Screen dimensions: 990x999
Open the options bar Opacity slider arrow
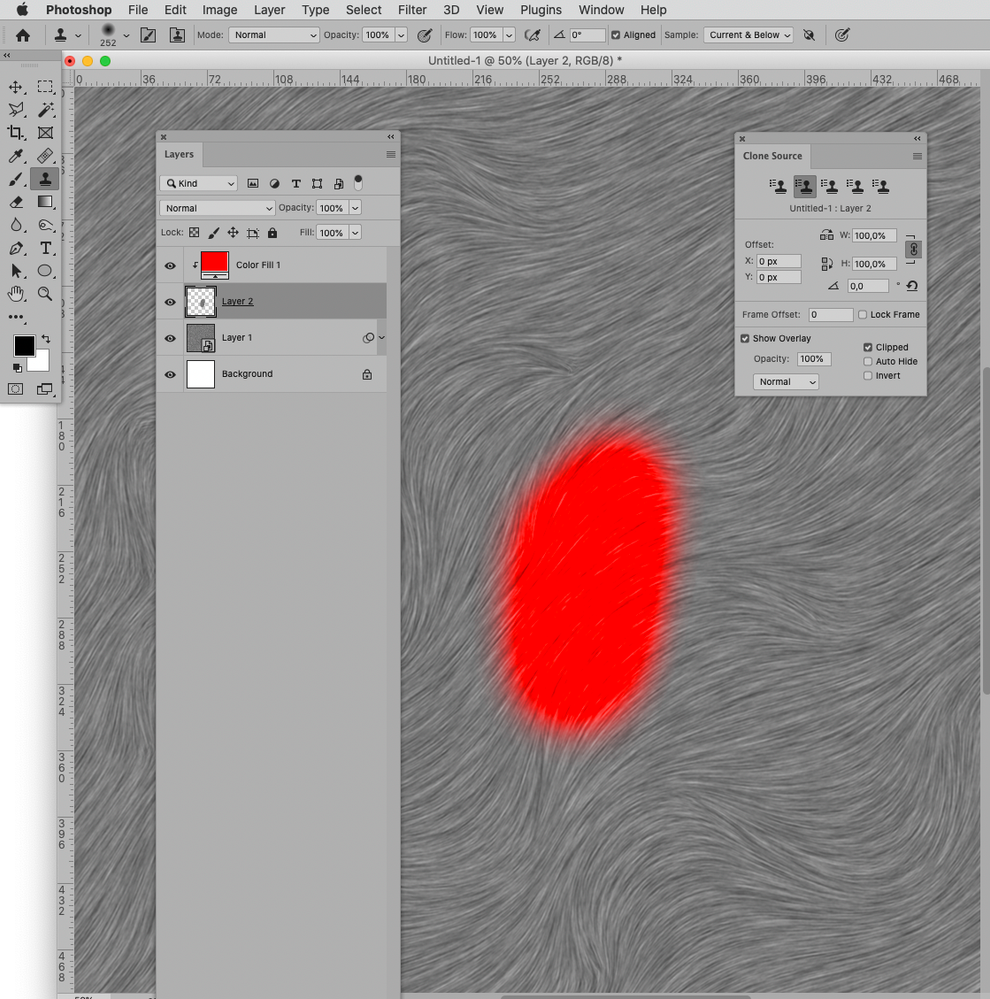coord(401,35)
